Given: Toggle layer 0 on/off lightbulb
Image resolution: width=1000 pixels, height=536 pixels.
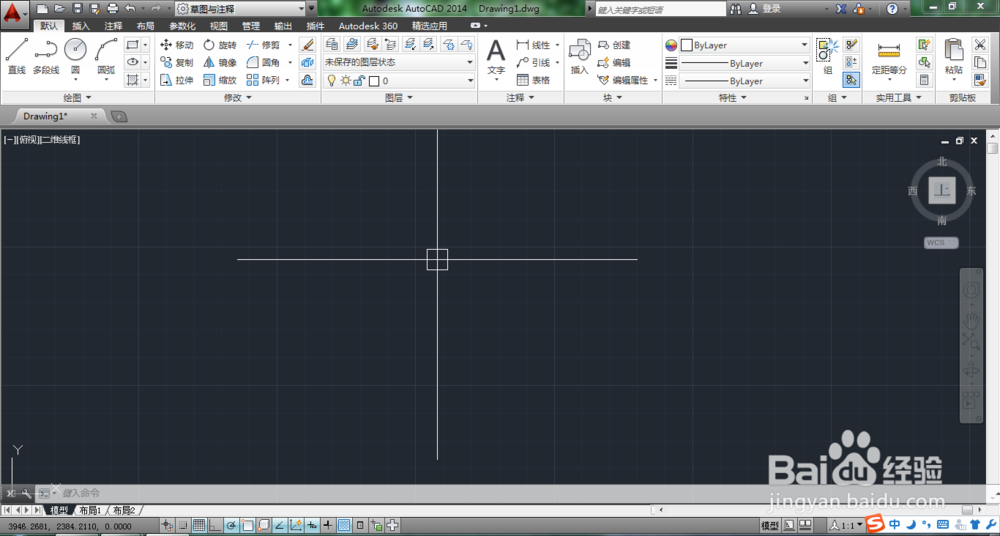Looking at the screenshot, I should pyautogui.click(x=331, y=80).
